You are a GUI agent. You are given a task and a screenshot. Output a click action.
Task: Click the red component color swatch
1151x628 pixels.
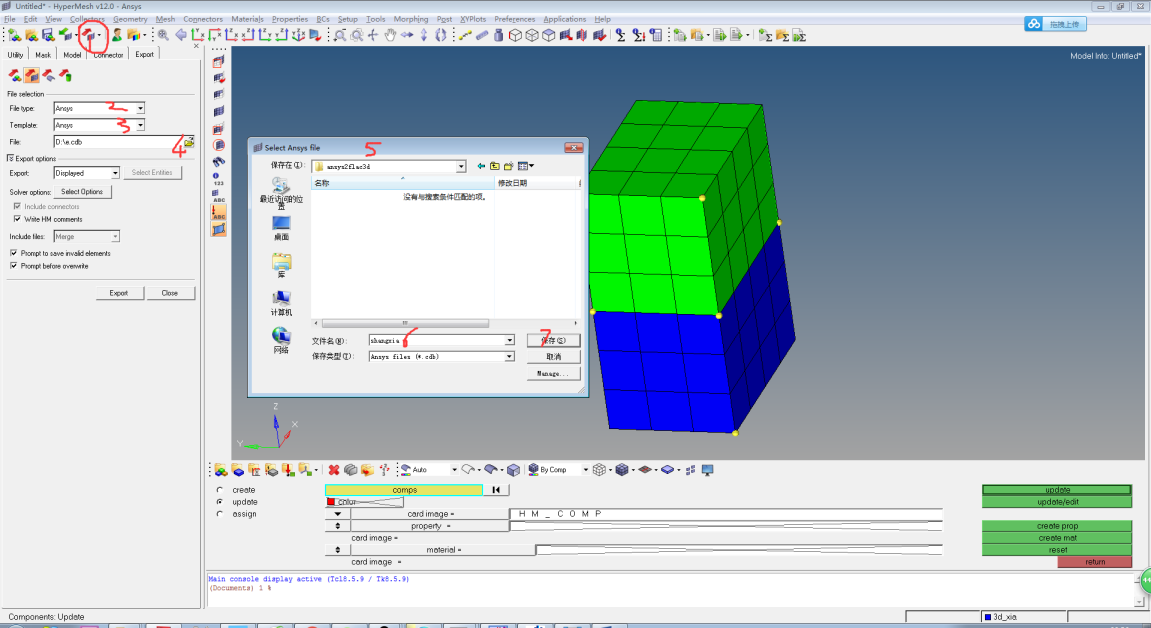331,502
